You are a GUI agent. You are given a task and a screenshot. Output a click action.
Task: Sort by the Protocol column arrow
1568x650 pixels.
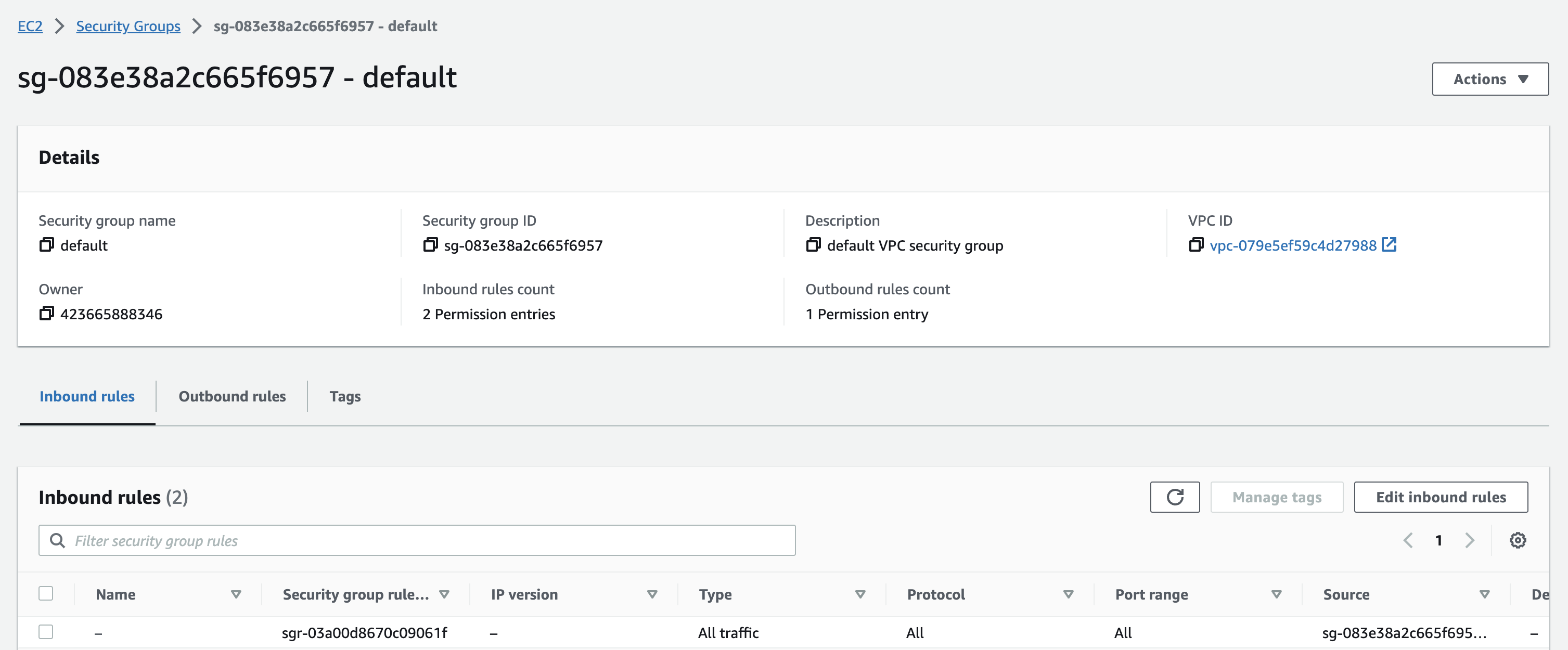click(x=1068, y=594)
